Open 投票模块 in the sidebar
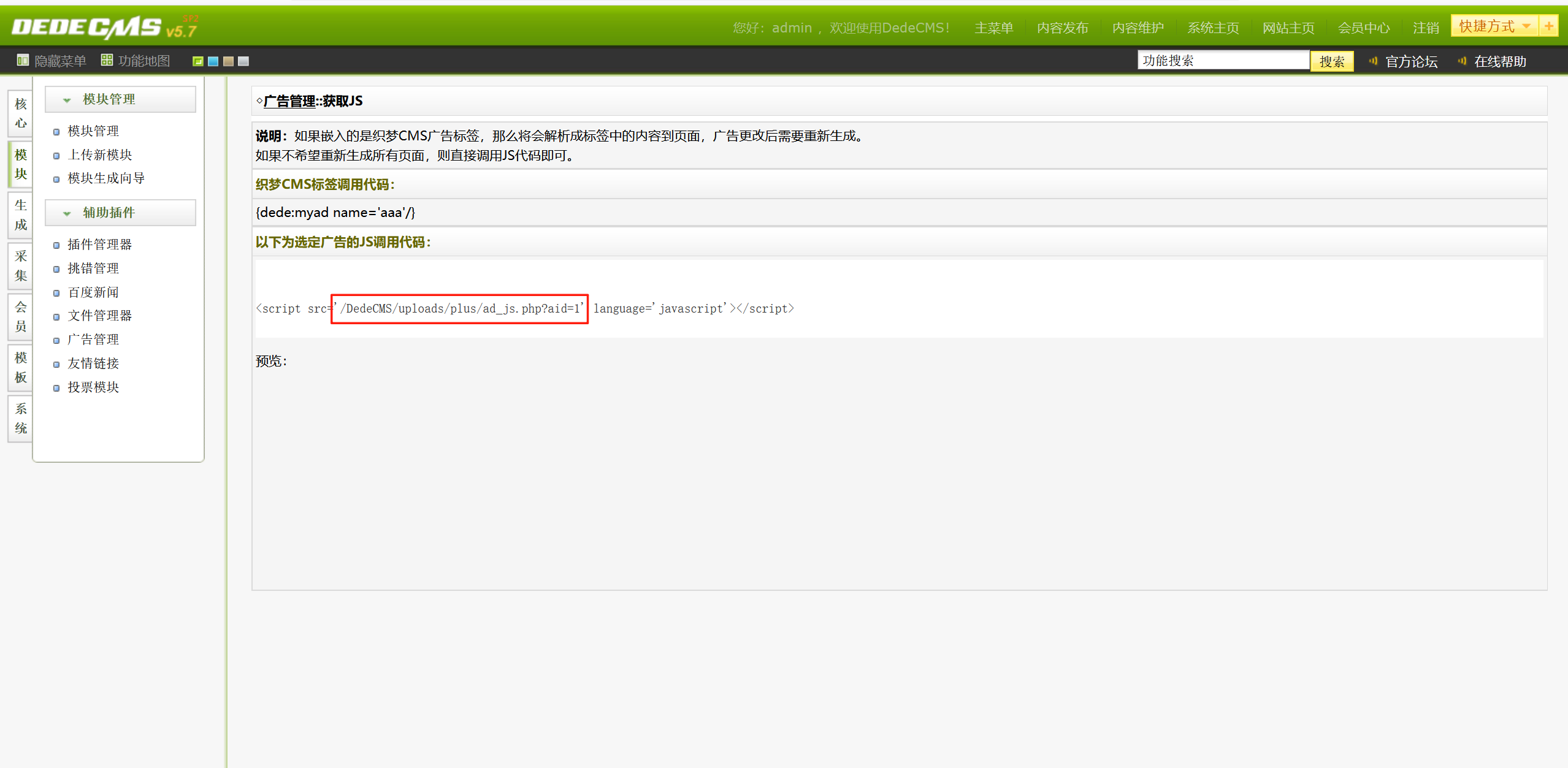Screen dimensions: 1568x768 [93, 387]
